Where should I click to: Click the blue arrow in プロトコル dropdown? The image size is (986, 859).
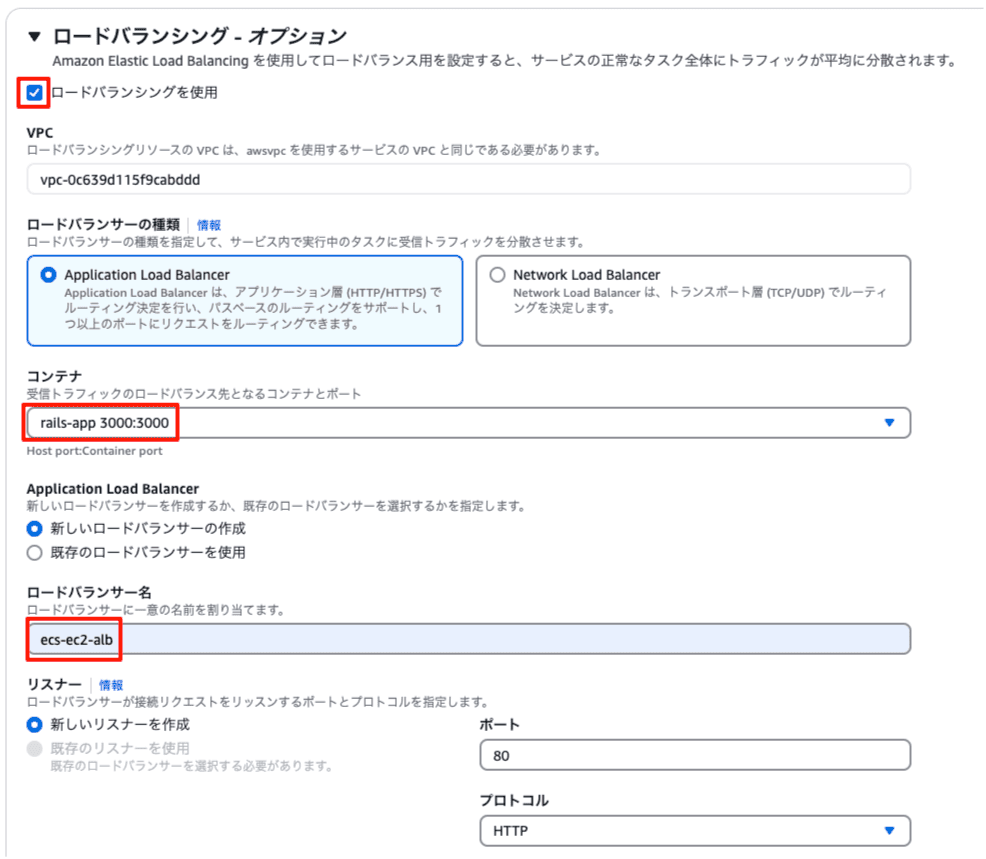point(889,831)
